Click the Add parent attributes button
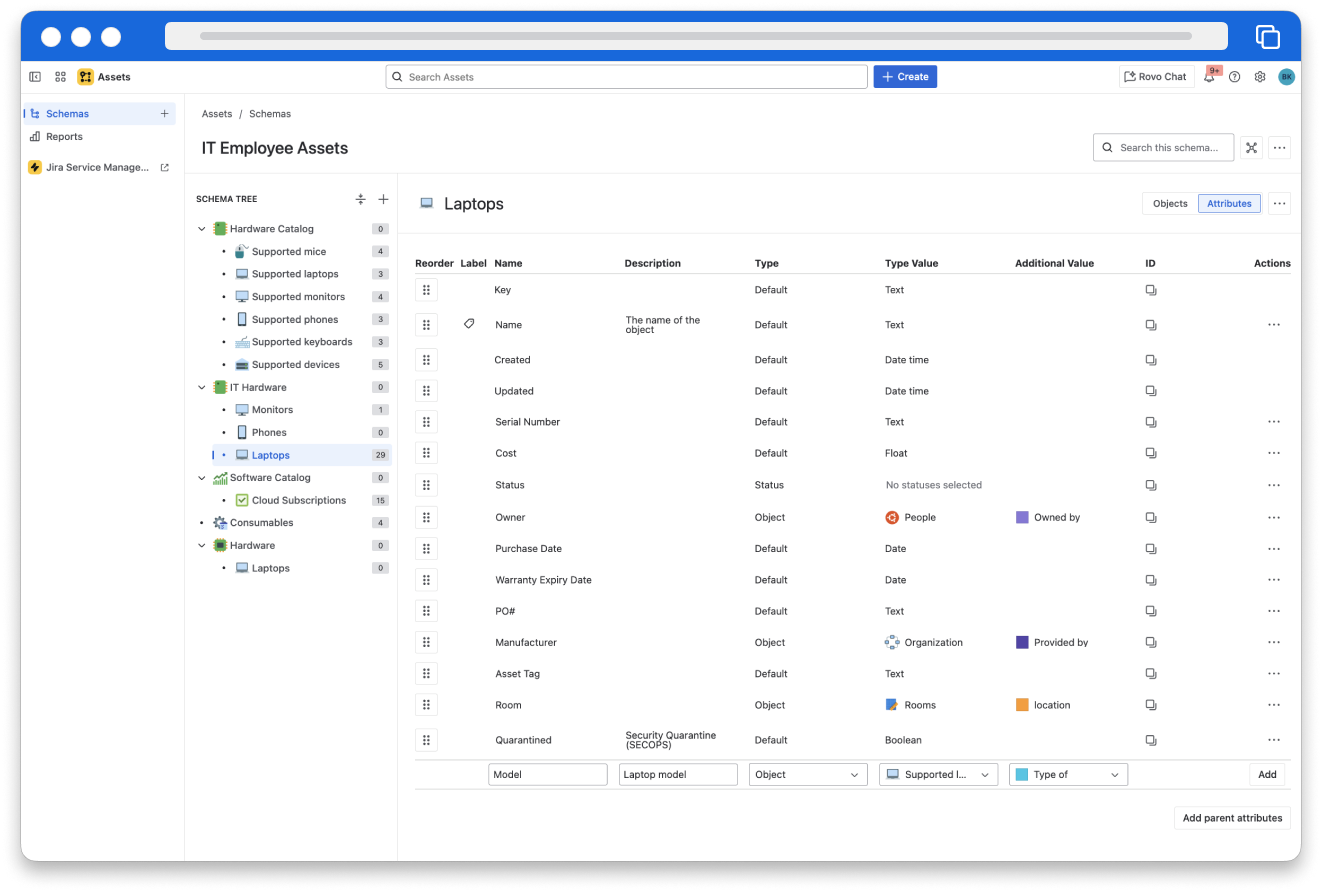1322x892 pixels. pyautogui.click(x=1232, y=818)
